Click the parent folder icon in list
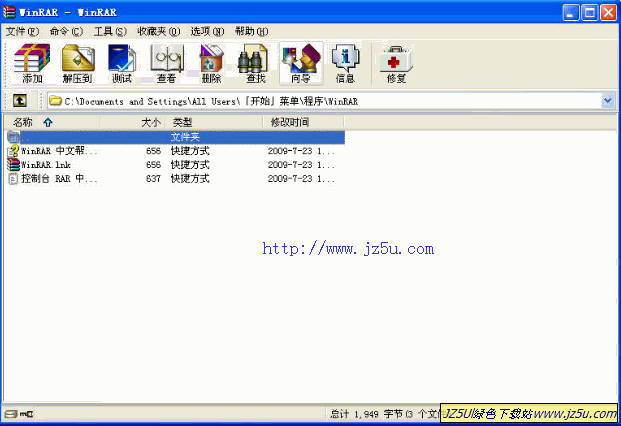Image resolution: width=621 pixels, height=426 pixels. tap(13, 137)
